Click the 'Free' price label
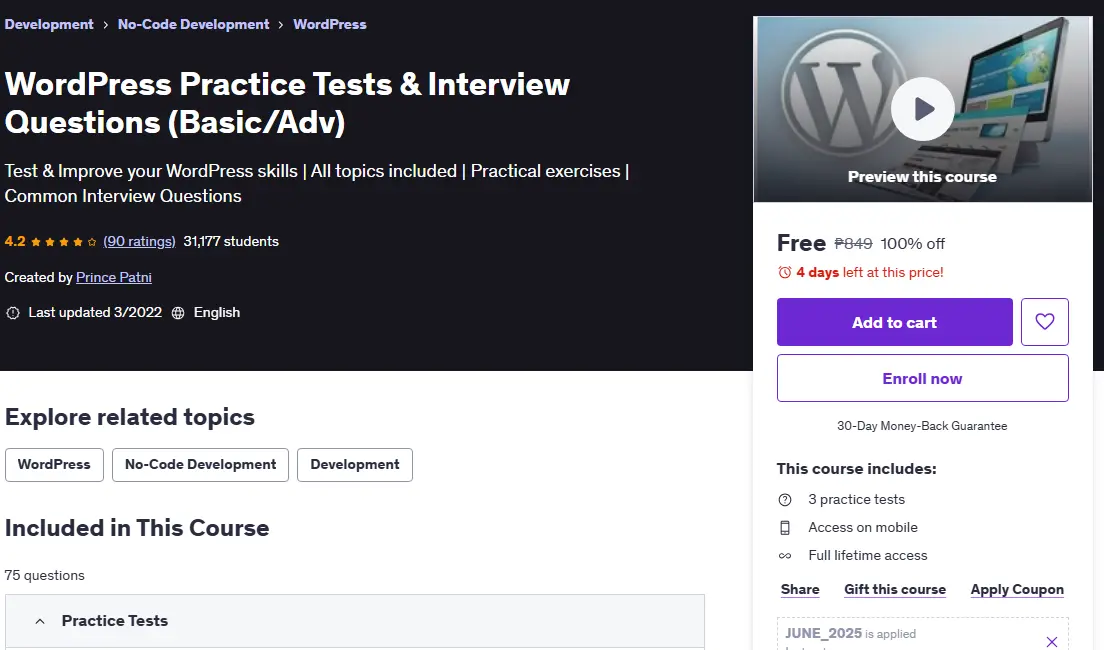Screen dimensions: 1104x650 pos(801,243)
